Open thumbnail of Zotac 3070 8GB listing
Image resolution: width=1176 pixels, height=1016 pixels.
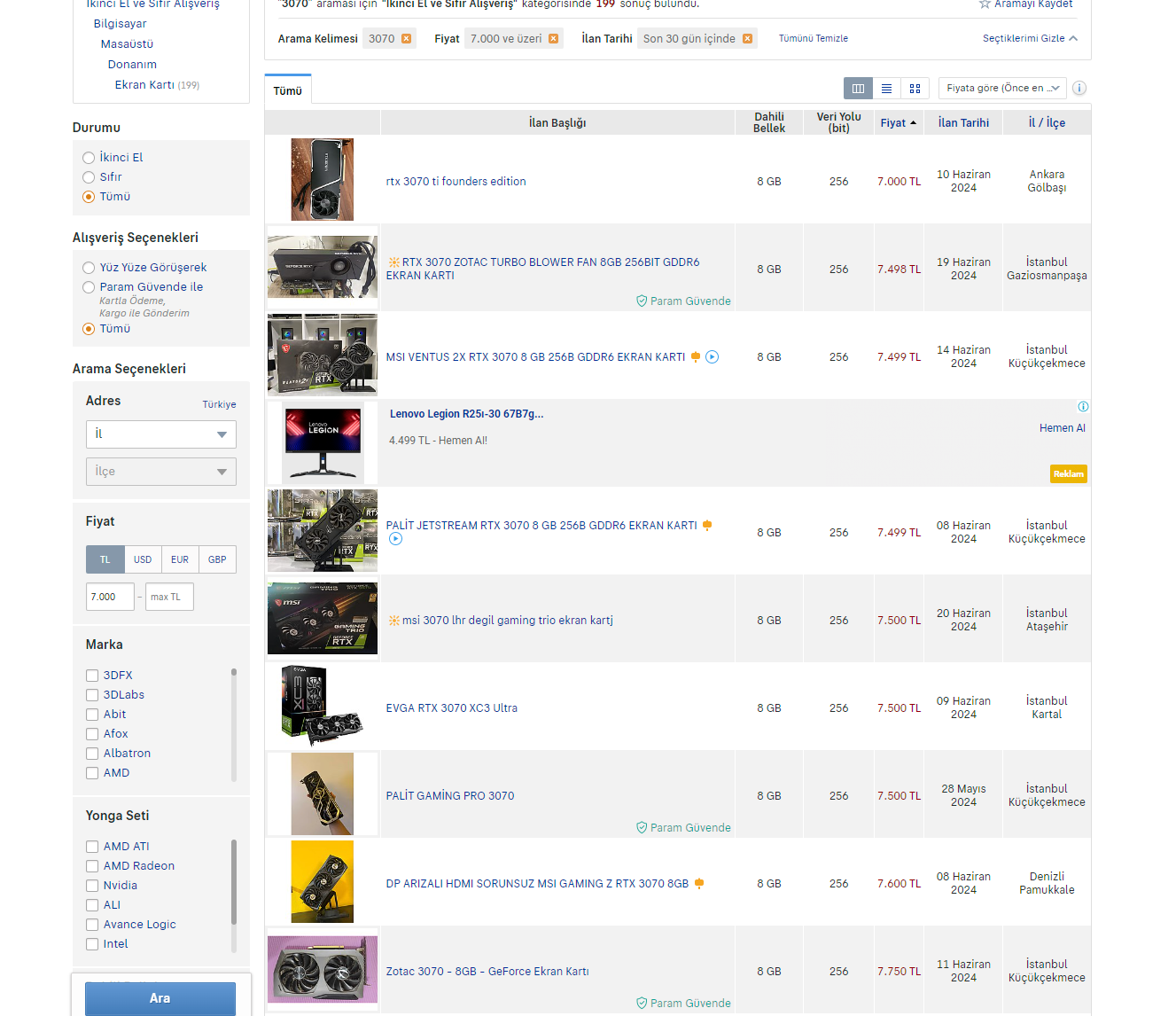[x=323, y=970]
